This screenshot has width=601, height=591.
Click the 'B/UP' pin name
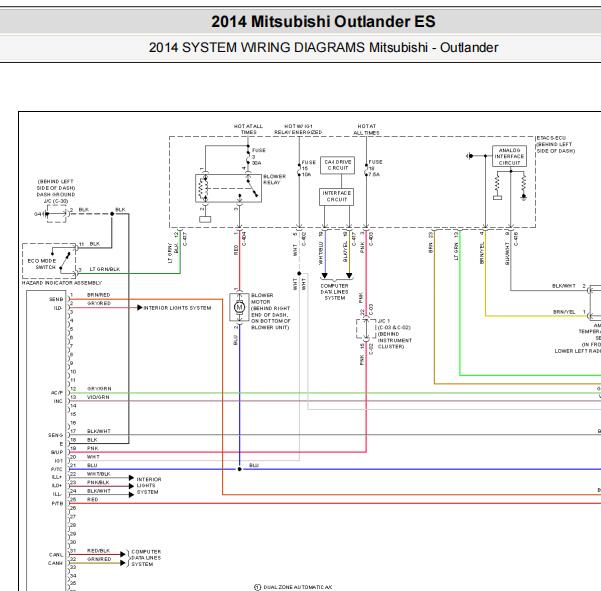(57, 452)
